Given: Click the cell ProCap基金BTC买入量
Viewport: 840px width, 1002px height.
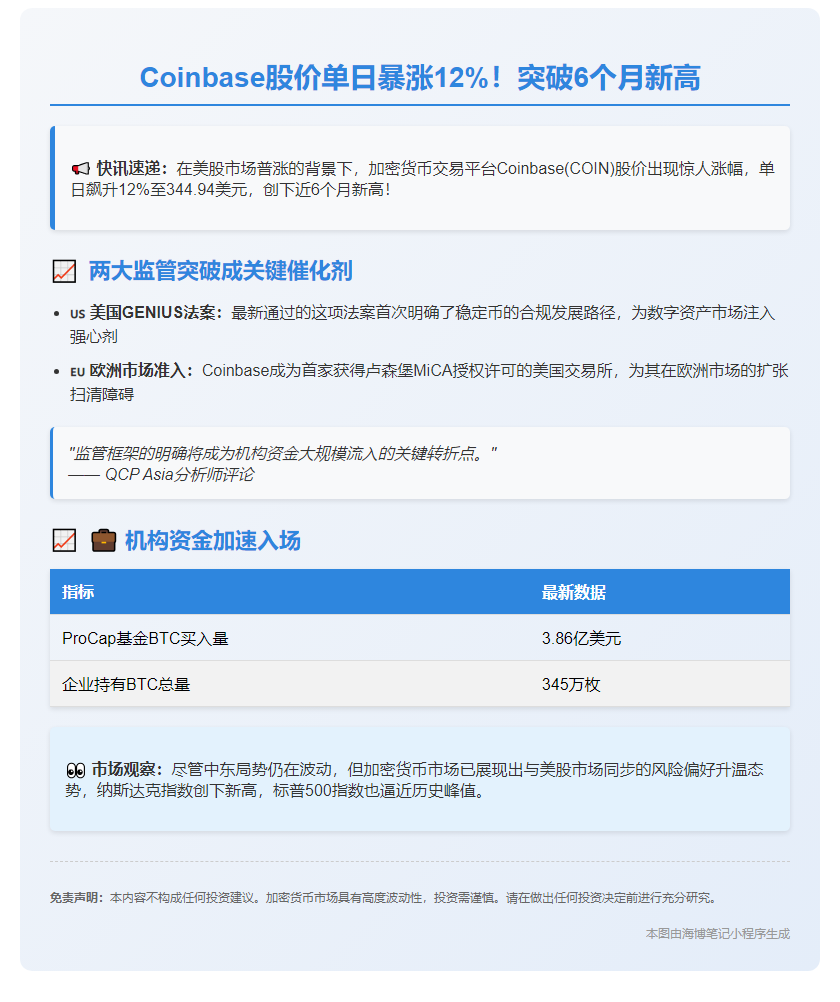Looking at the screenshot, I should [145, 638].
